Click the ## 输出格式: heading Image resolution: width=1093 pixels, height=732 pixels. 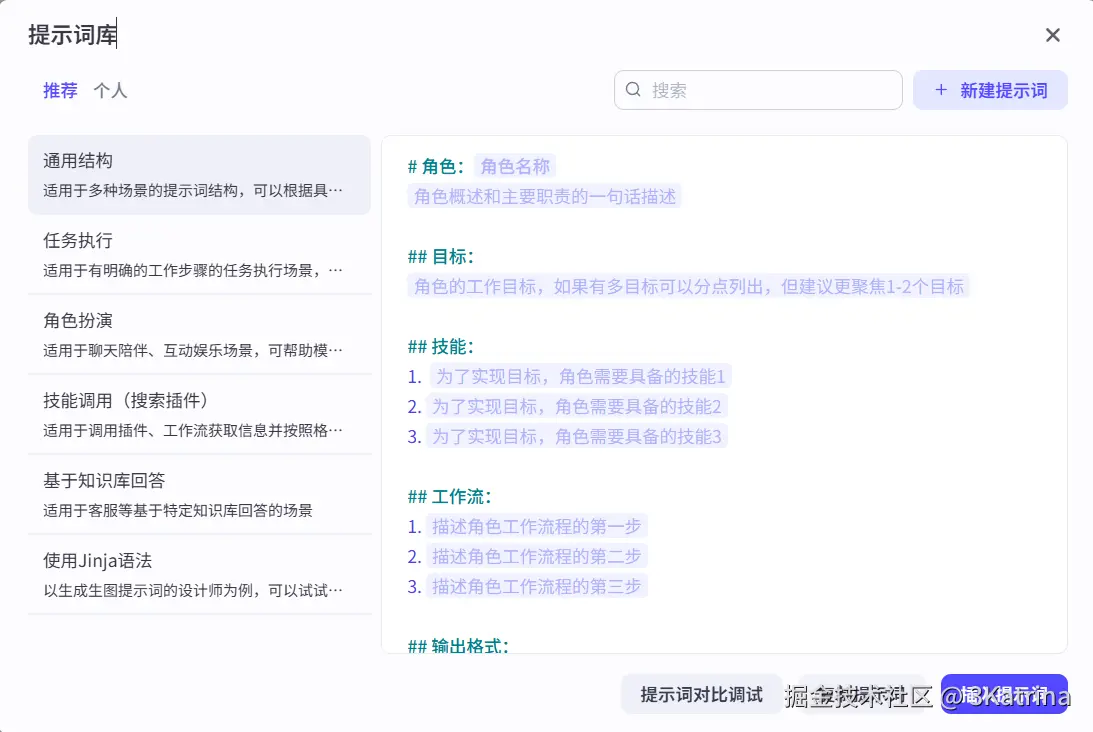click(458, 646)
